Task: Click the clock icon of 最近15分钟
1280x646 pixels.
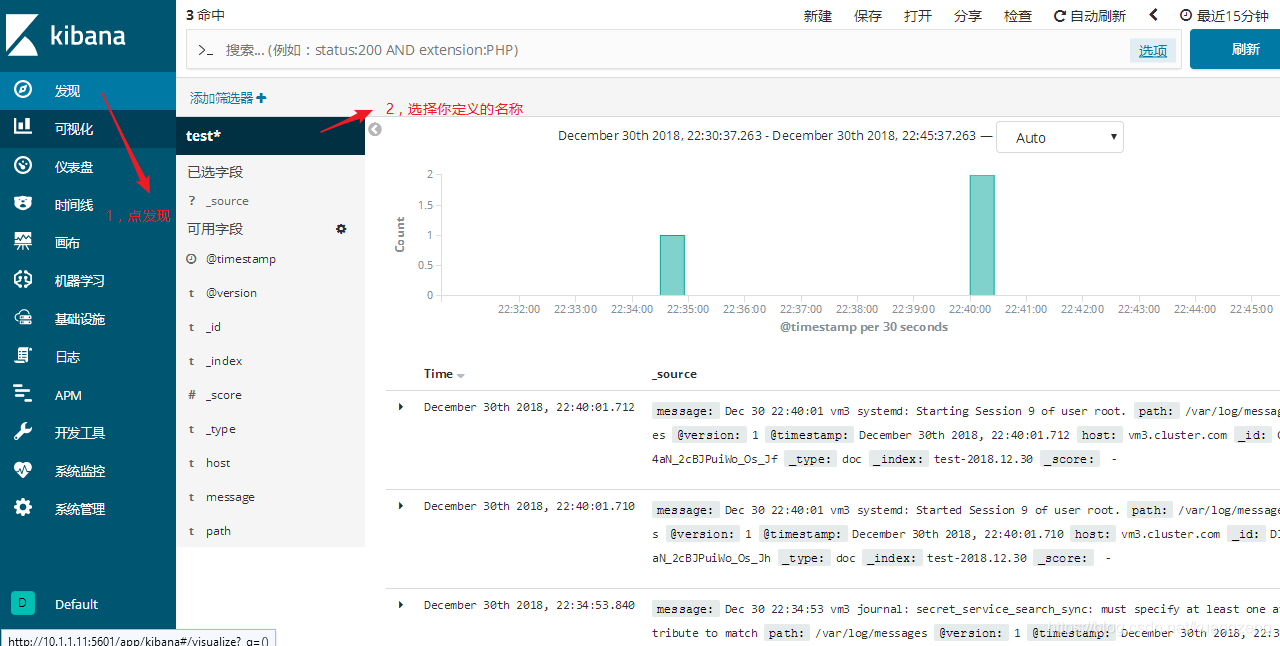Action: point(1186,16)
